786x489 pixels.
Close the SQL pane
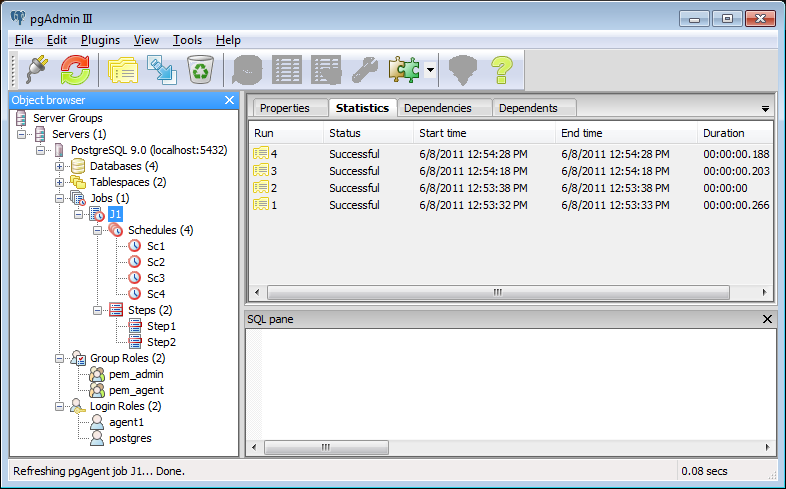[x=767, y=319]
